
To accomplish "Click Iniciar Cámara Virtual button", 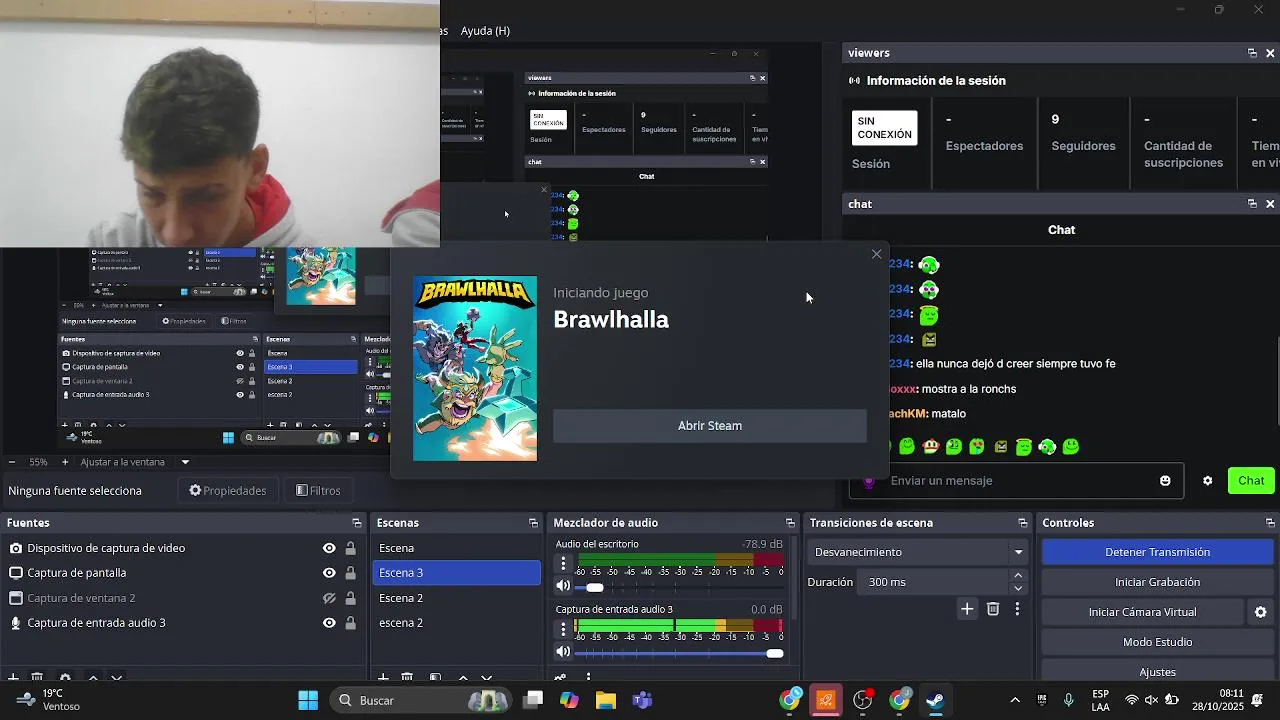I will click(x=1143, y=612).
